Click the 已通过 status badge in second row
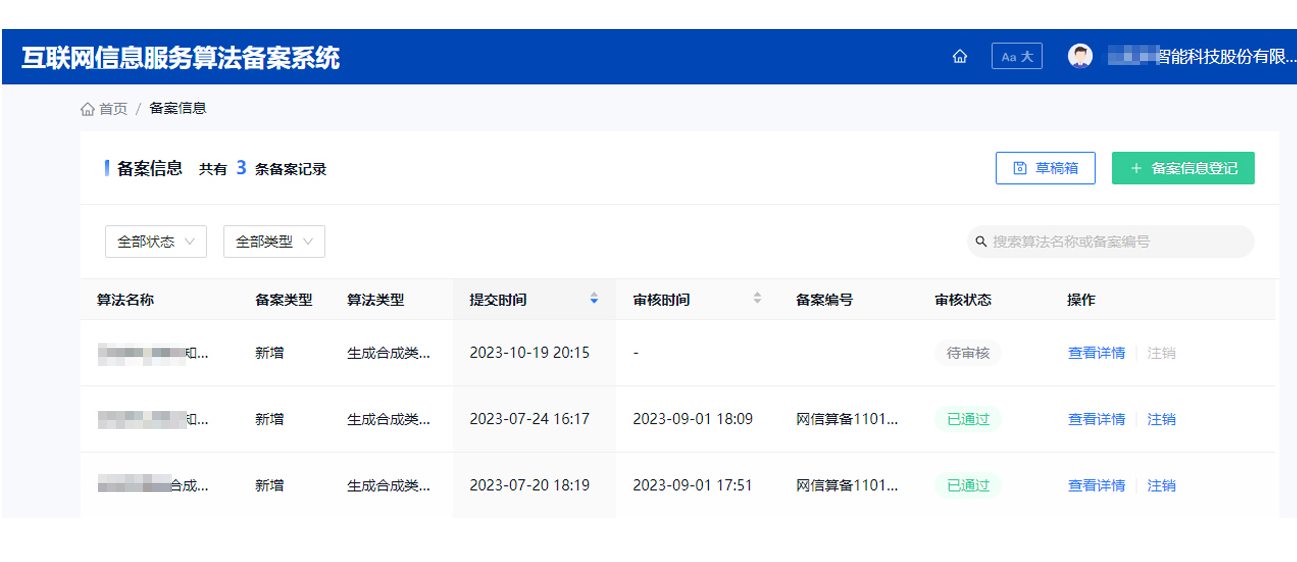1297x562 pixels. [967, 419]
